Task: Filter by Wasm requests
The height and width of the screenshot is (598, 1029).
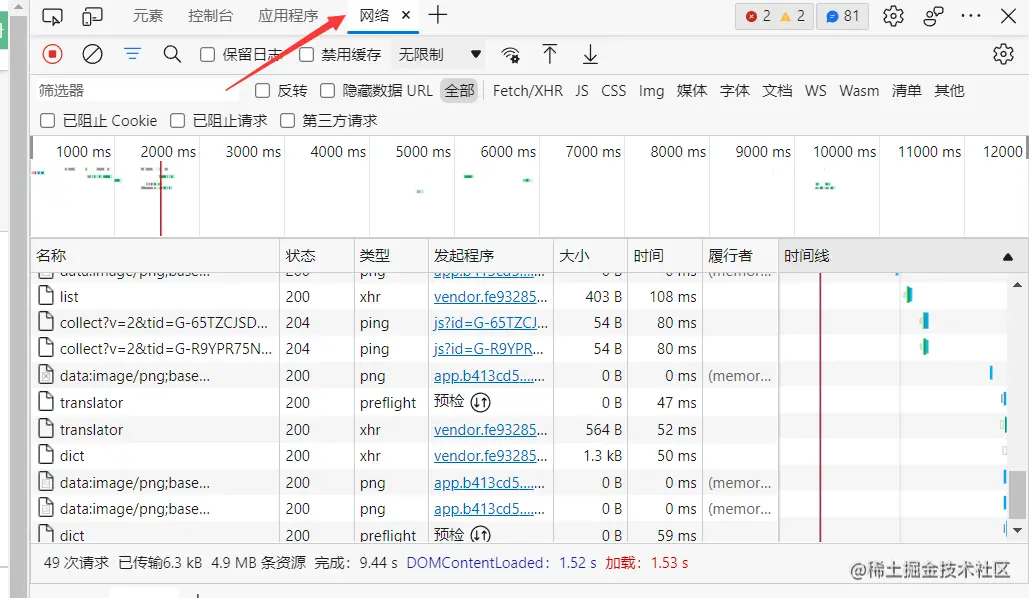Action: [859, 91]
